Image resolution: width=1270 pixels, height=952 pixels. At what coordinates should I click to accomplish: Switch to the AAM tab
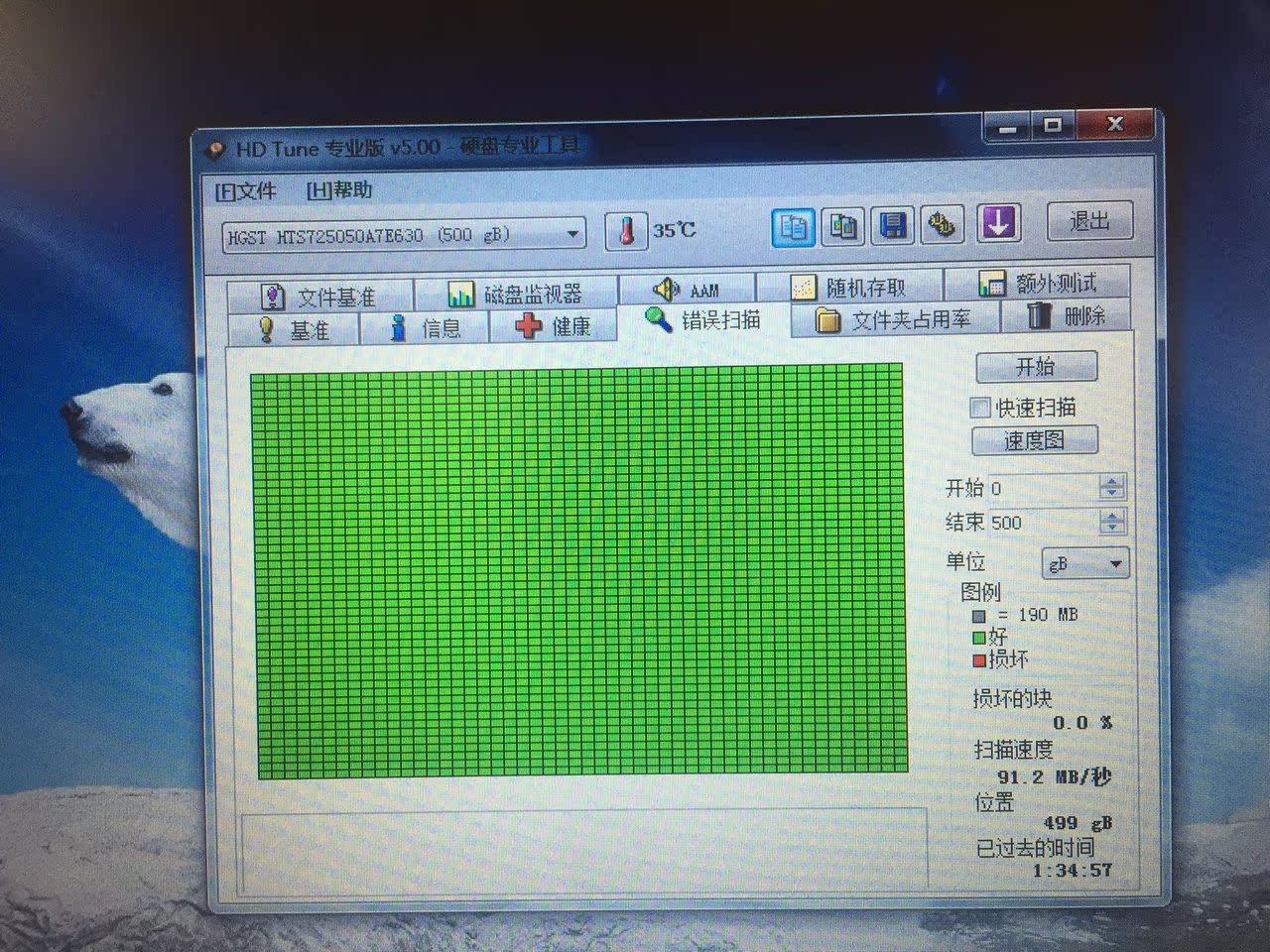coord(687,290)
